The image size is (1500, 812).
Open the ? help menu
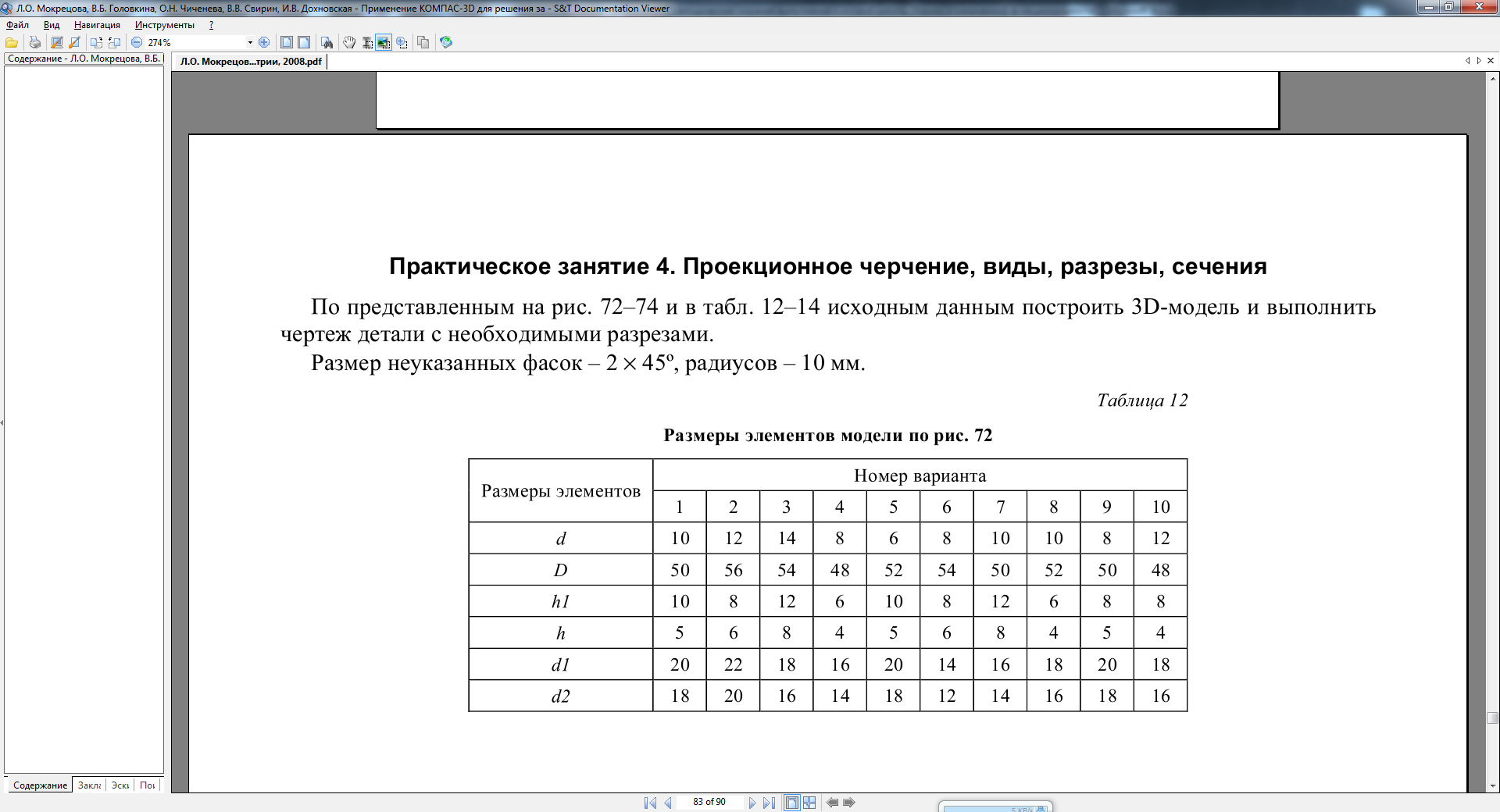click(x=211, y=25)
